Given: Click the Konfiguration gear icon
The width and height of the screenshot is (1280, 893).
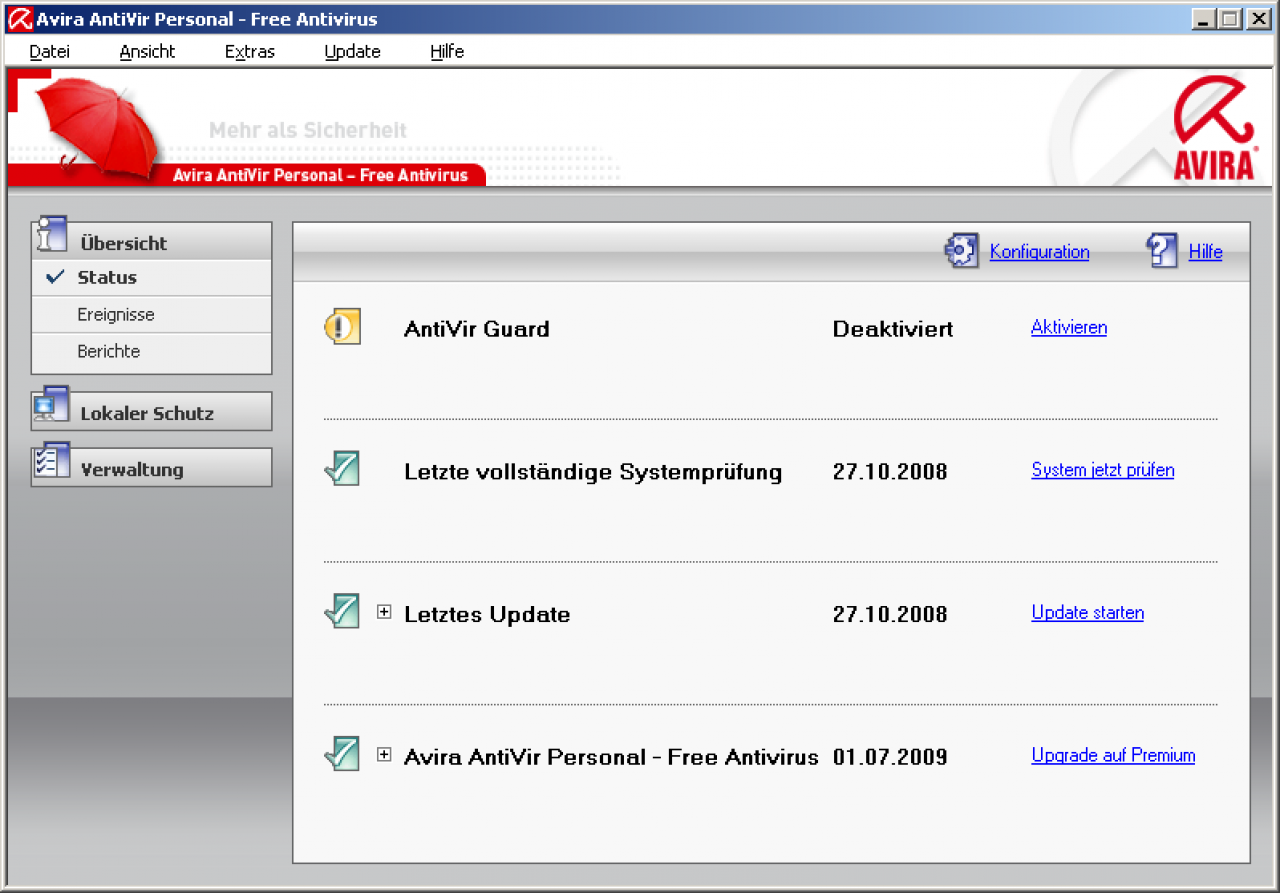Looking at the screenshot, I should pos(962,251).
